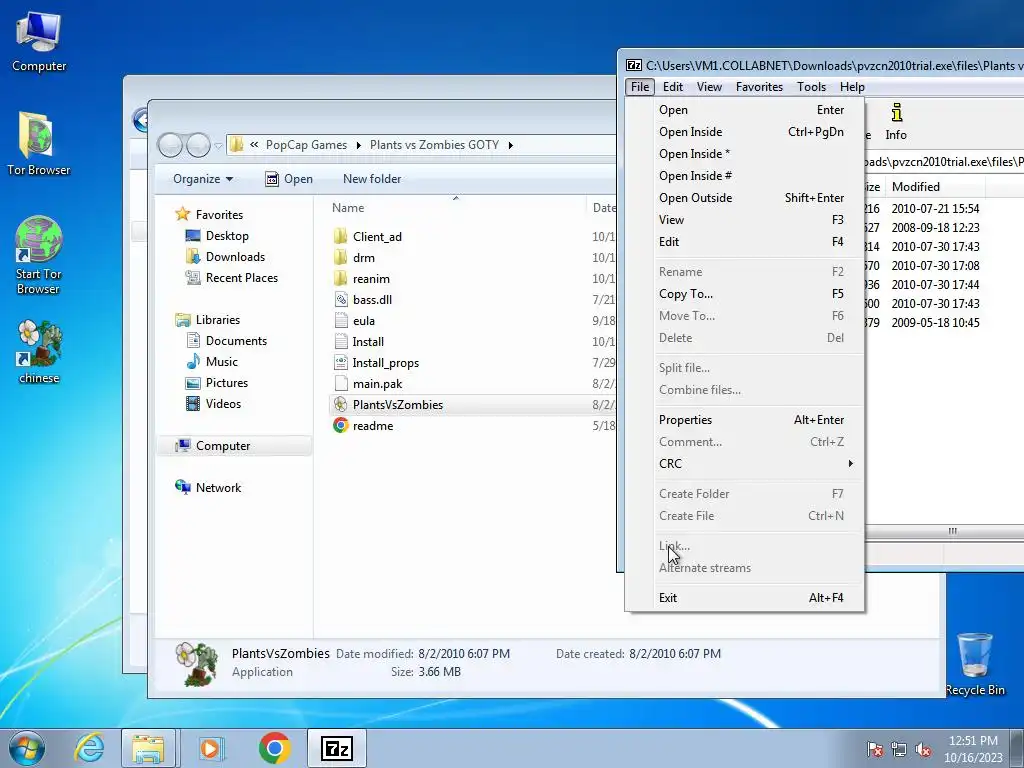
Task: Launch Google Chrome from taskbar
Action: pos(274,748)
